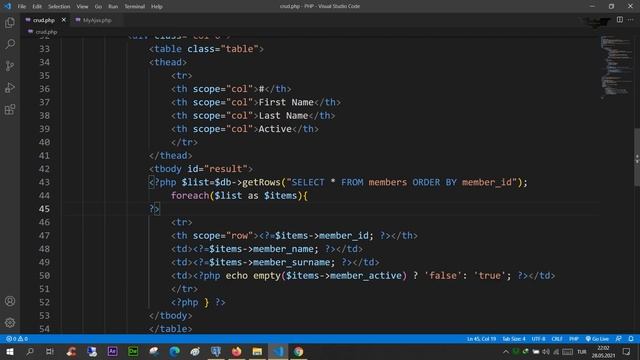Switch to the MyAjax.php tab
This screenshot has width=640, height=360.
click(97, 20)
